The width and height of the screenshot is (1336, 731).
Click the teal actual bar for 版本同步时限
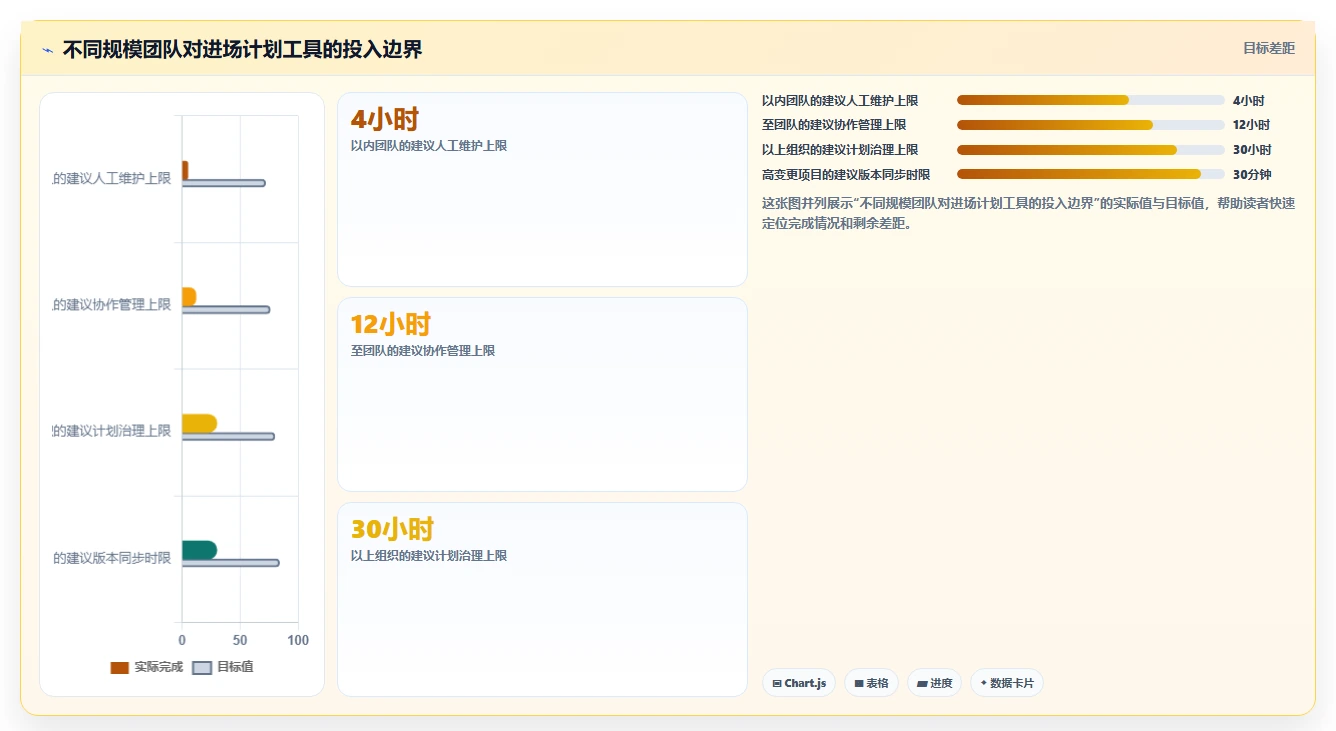199,550
